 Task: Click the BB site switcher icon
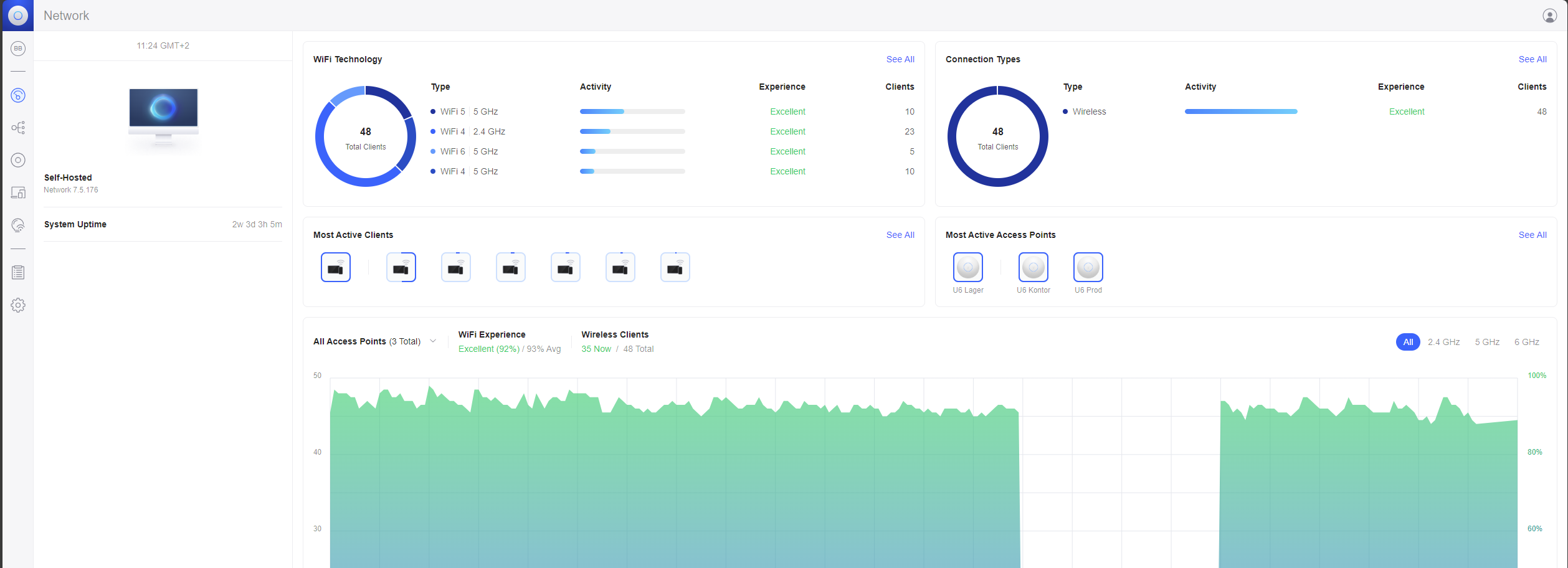coord(18,49)
